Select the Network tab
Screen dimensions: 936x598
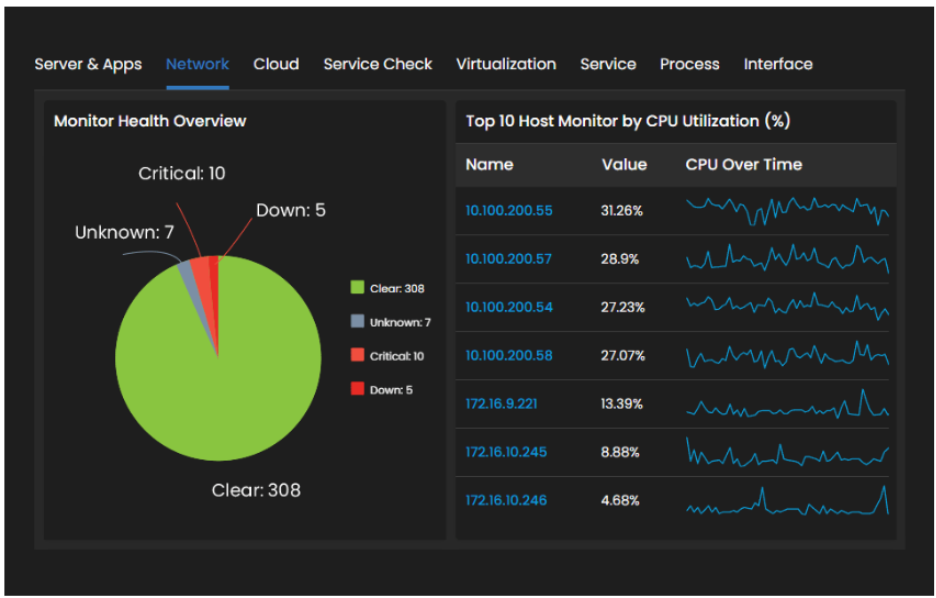coord(198,64)
